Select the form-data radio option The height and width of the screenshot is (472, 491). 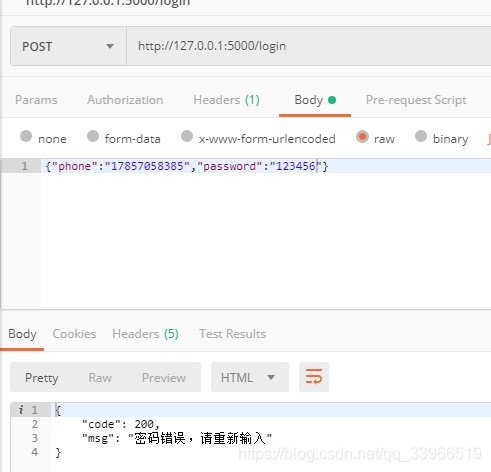point(124,138)
